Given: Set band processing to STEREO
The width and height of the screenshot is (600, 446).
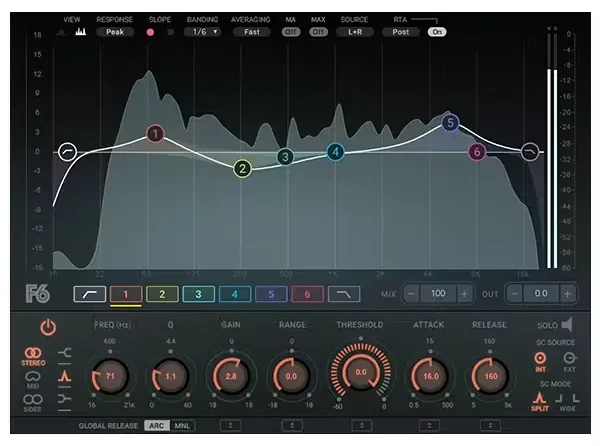Looking at the screenshot, I should point(33,356).
